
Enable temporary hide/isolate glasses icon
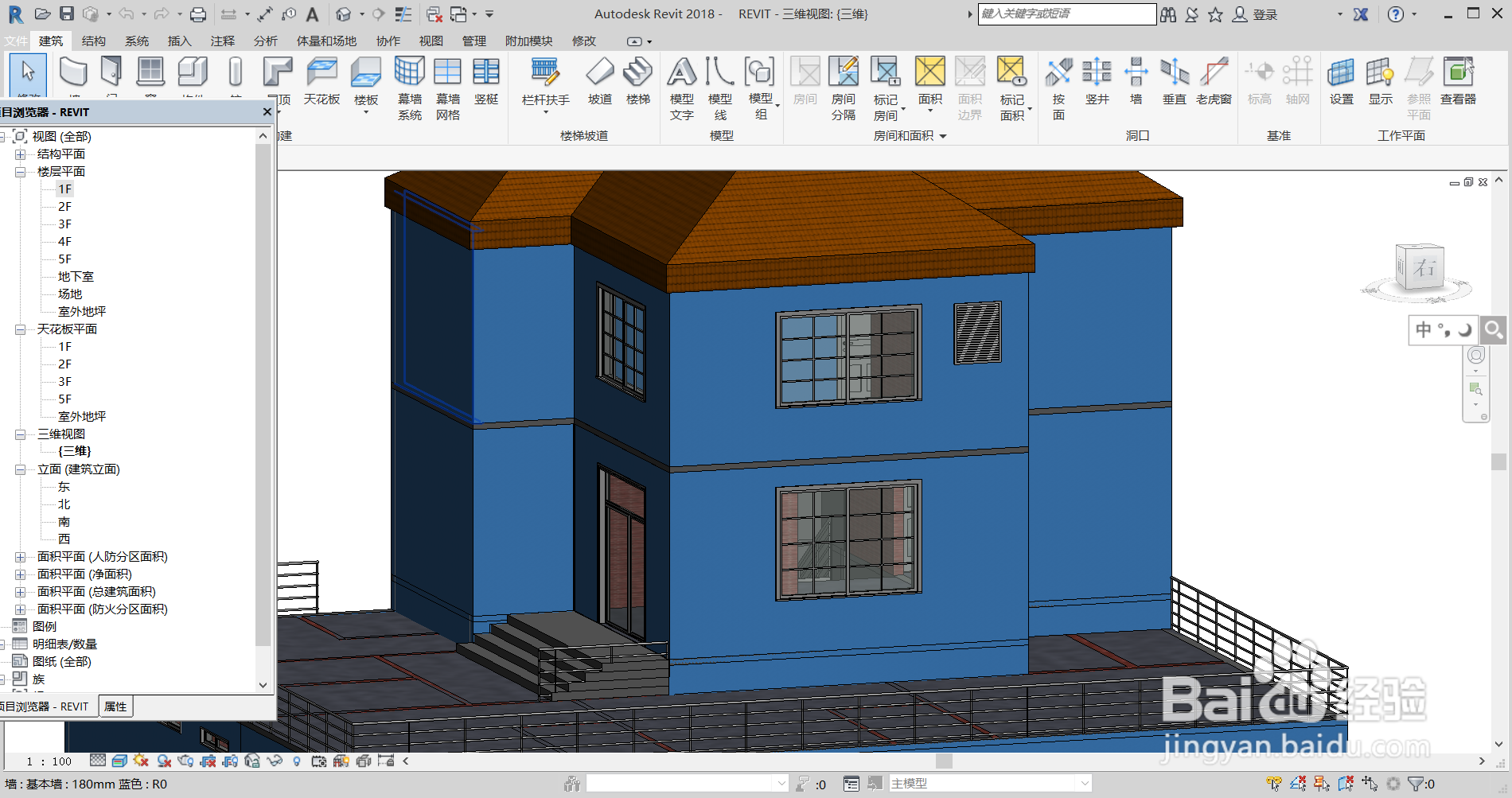[275, 761]
